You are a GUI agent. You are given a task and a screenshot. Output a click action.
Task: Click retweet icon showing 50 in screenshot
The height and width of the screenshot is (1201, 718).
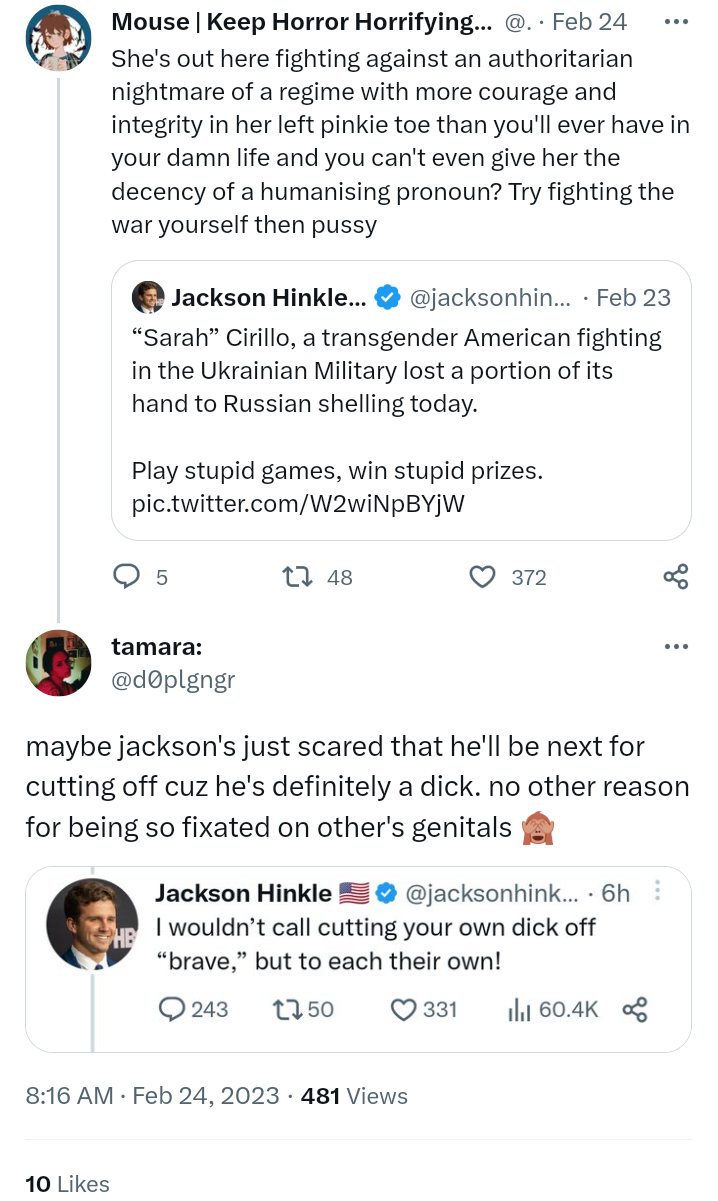[286, 1009]
